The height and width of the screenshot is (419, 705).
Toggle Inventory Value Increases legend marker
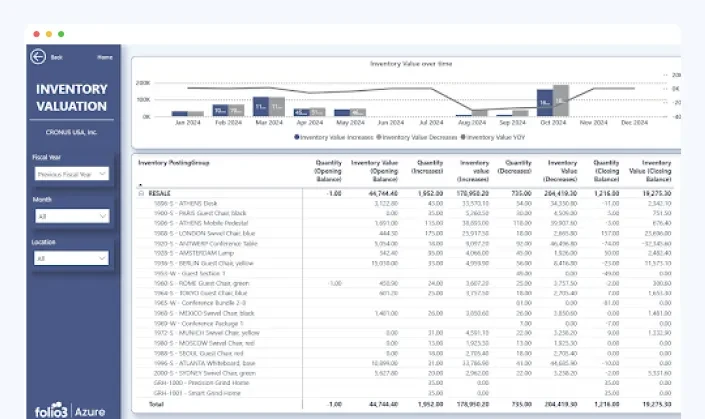point(297,137)
